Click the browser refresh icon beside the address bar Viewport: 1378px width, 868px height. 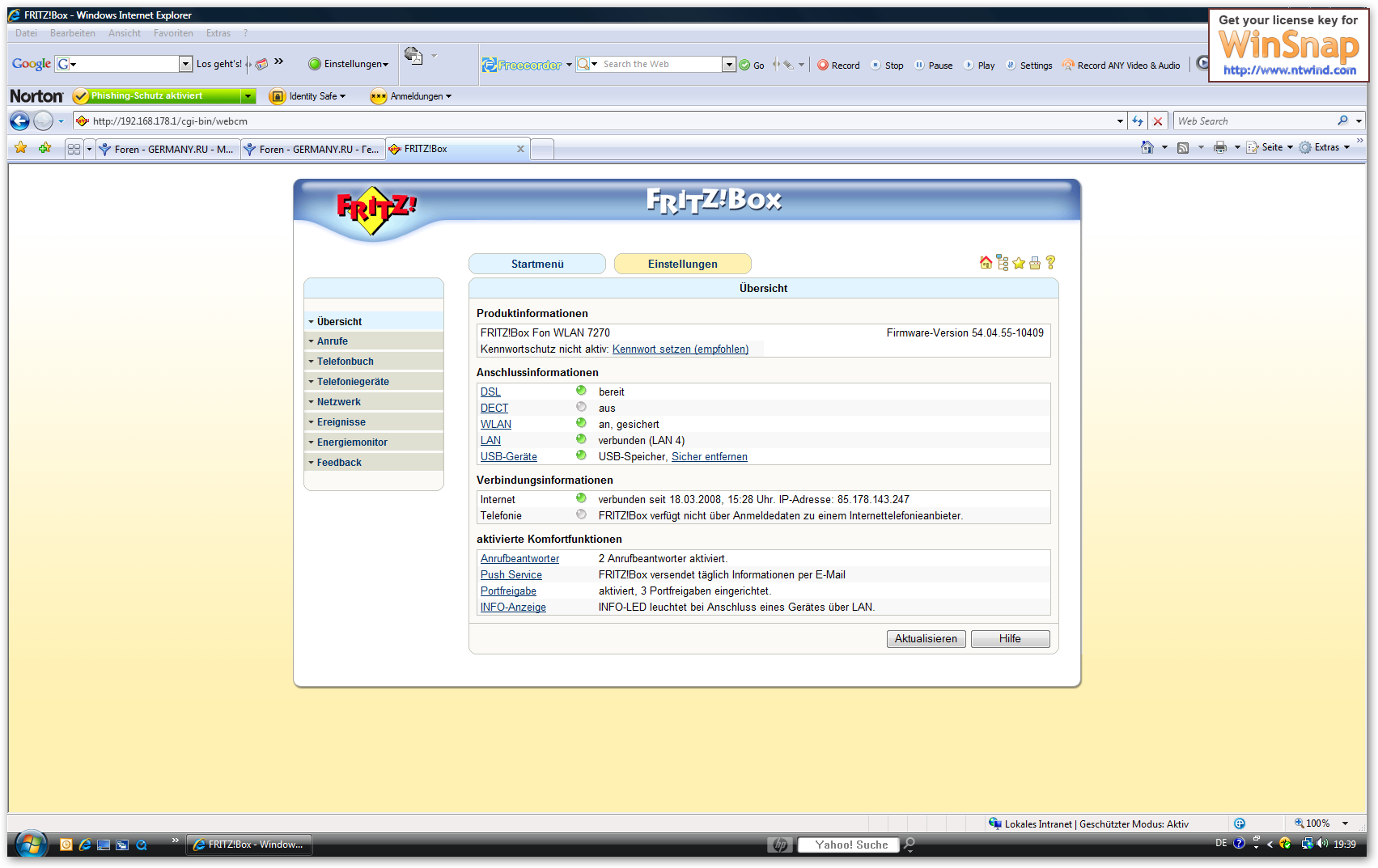tap(1138, 121)
